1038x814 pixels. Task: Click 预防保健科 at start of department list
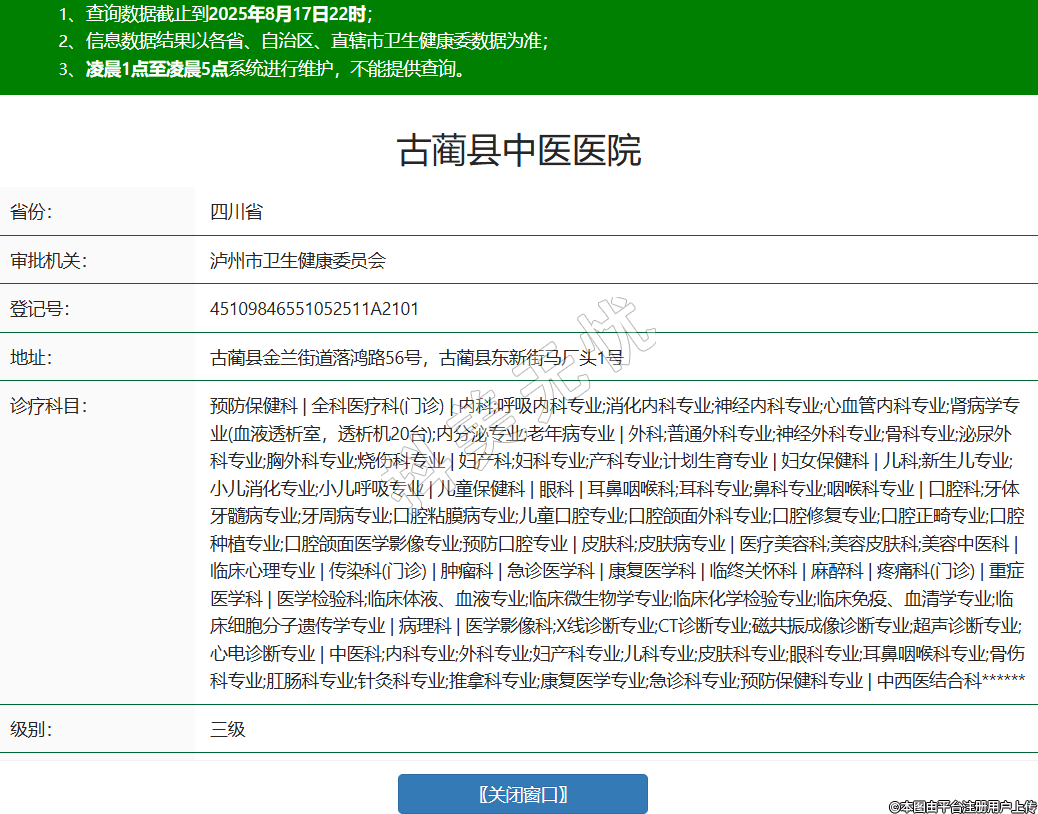(x=253, y=406)
